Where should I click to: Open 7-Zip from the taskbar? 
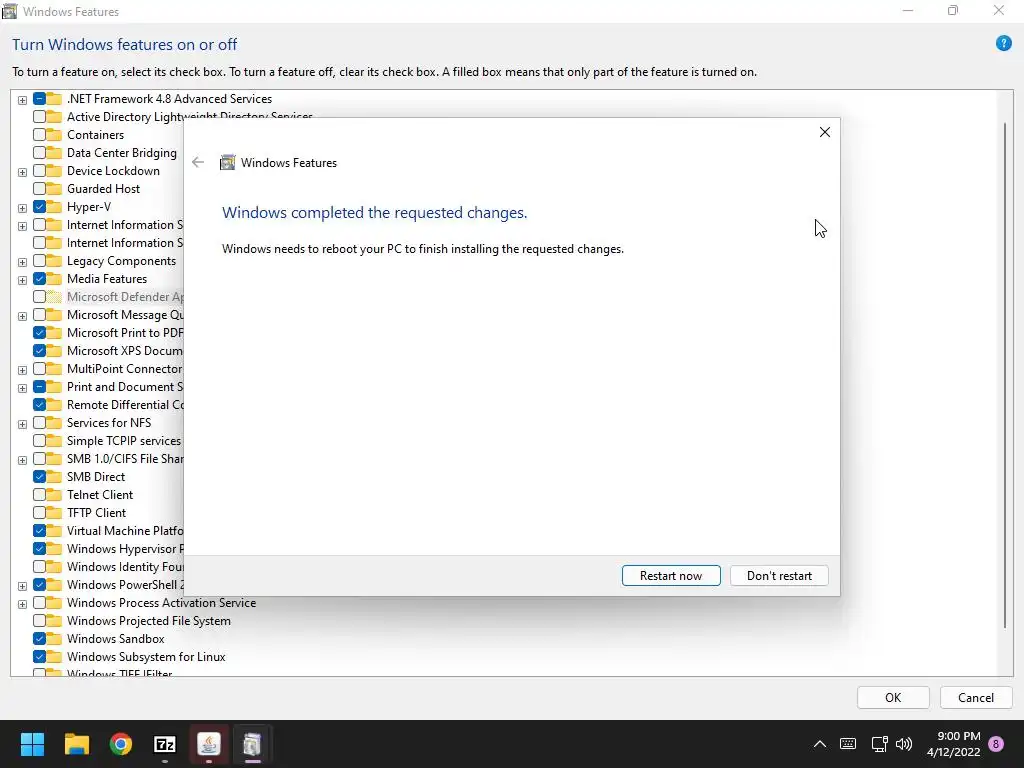coord(165,744)
